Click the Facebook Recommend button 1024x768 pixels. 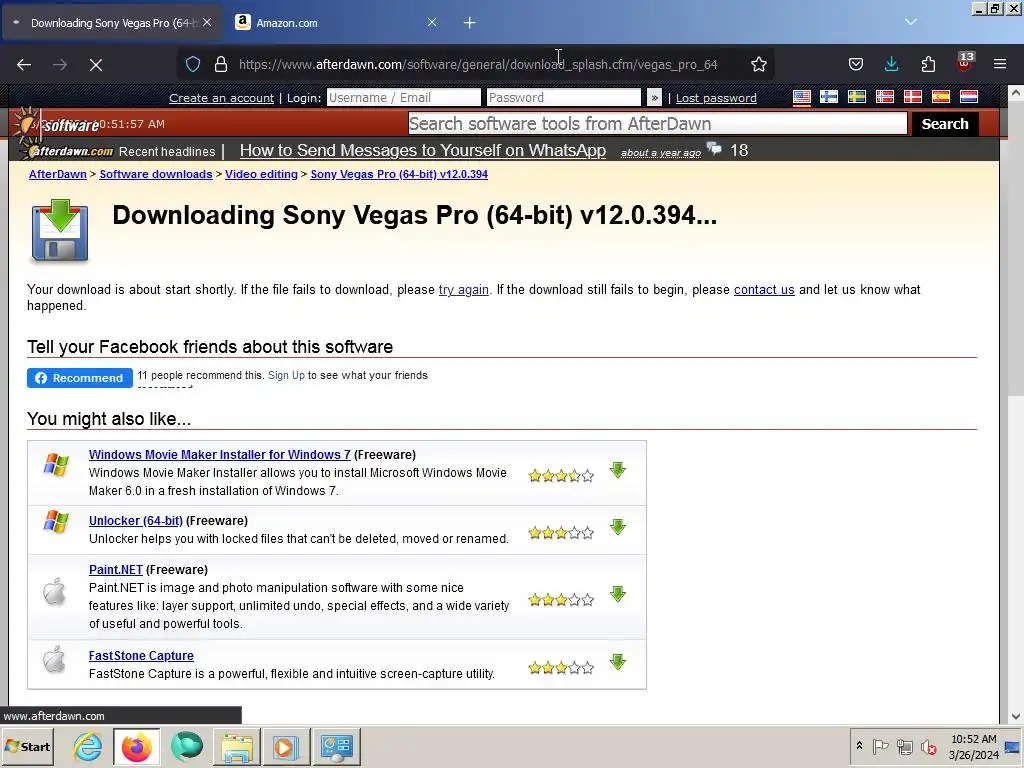click(x=80, y=377)
